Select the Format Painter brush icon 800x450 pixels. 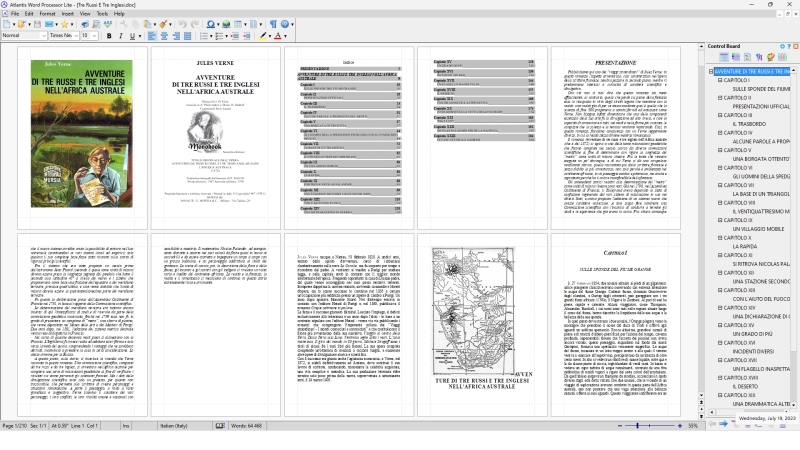click(163, 24)
